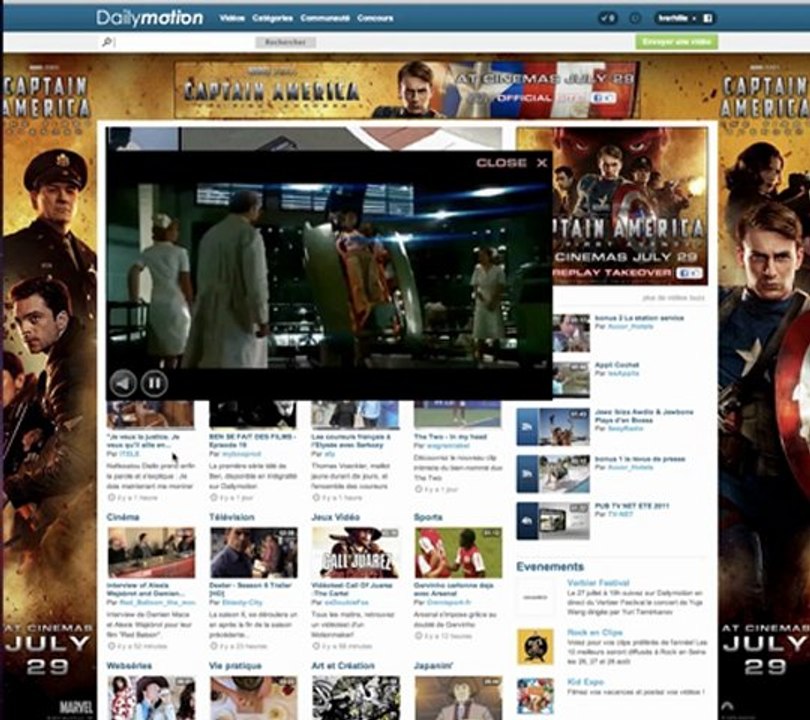The height and width of the screenshot is (720, 810).
Task: Open the Cinéma category heading
Action: pyautogui.click(x=123, y=517)
